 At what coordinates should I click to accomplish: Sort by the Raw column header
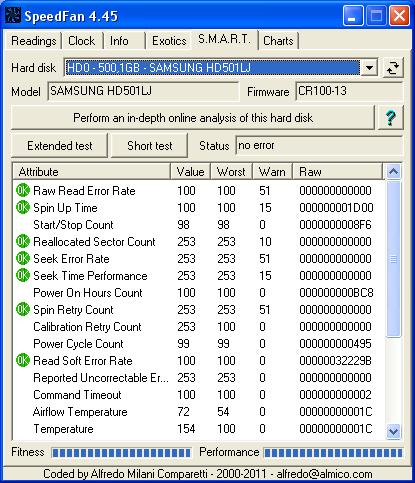[x=337, y=172]
